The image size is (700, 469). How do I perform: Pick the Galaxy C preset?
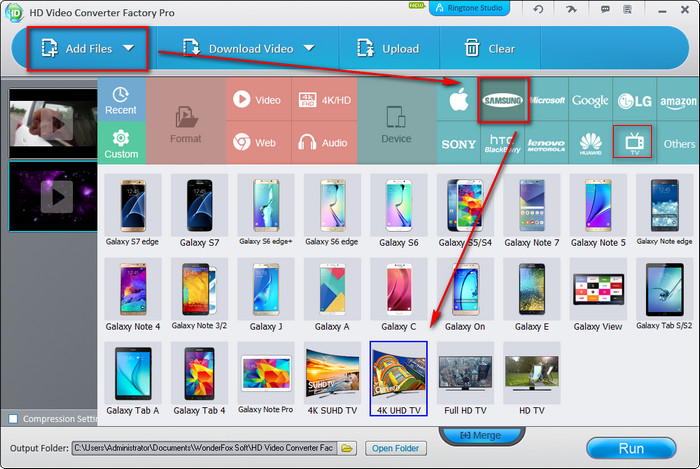[399, 295]
